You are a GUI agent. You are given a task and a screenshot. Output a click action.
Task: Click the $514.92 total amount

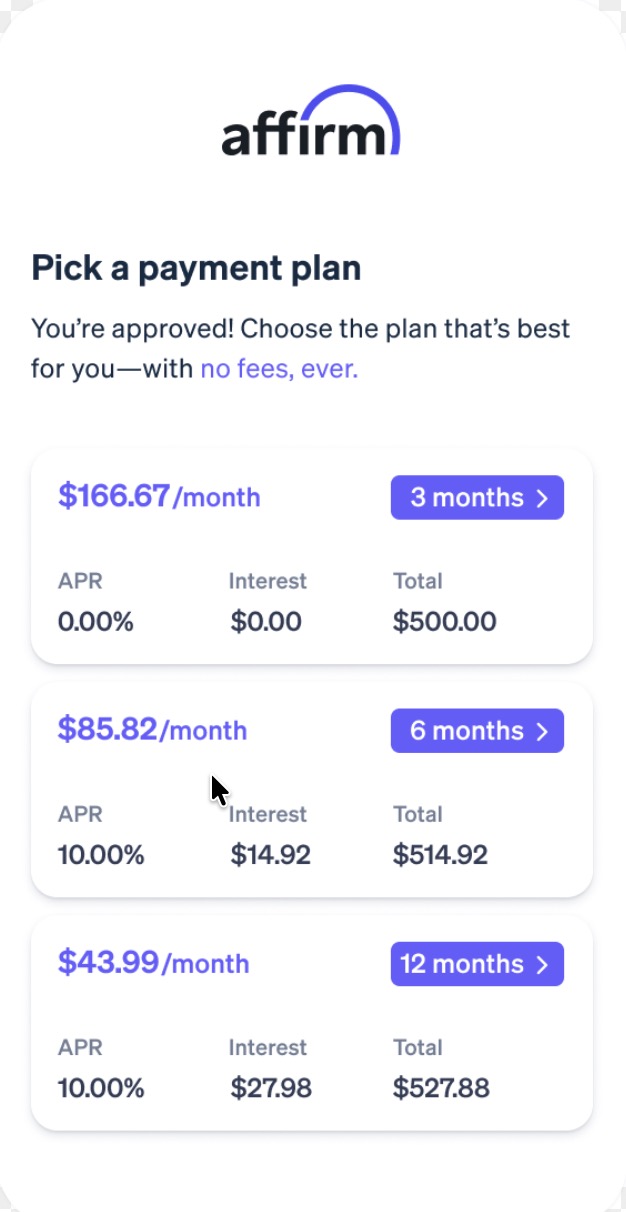click(440, 855)
